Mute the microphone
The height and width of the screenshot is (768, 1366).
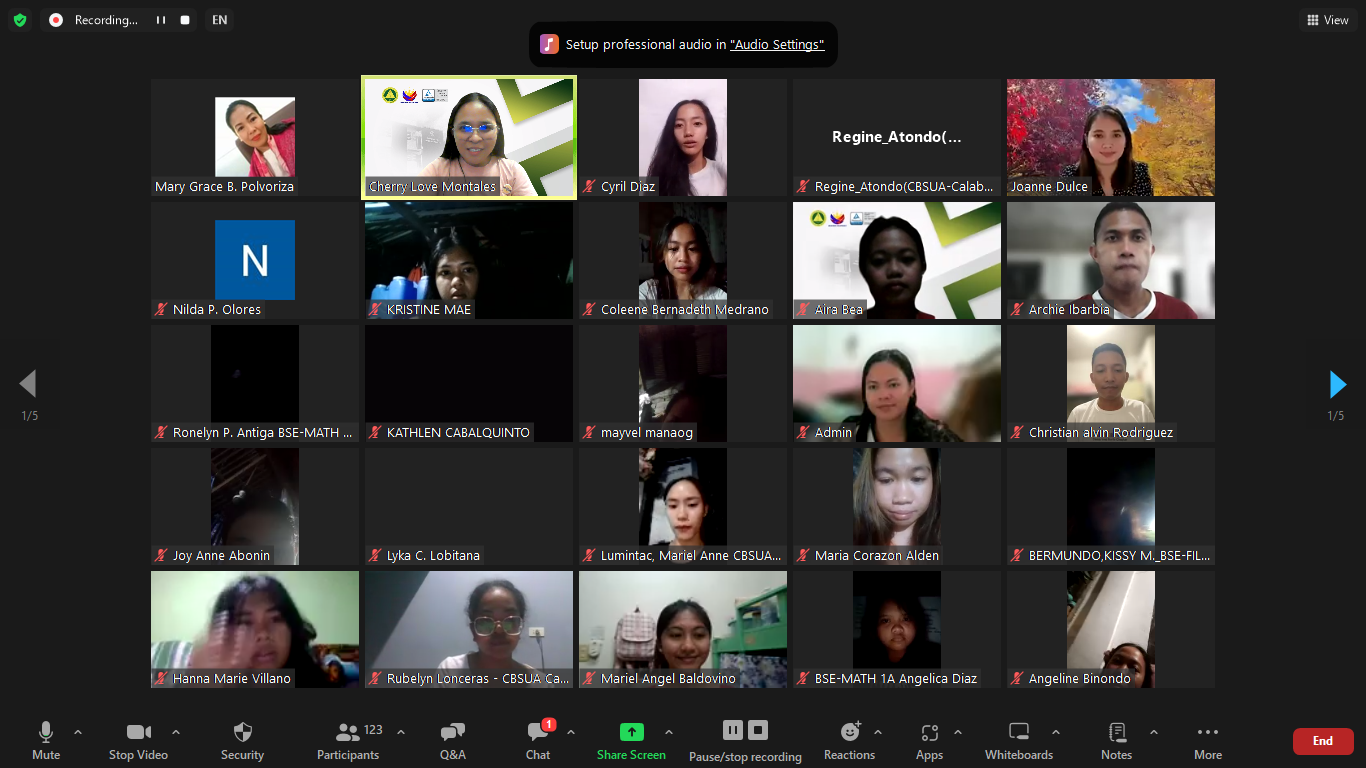(x=46, y=740)
